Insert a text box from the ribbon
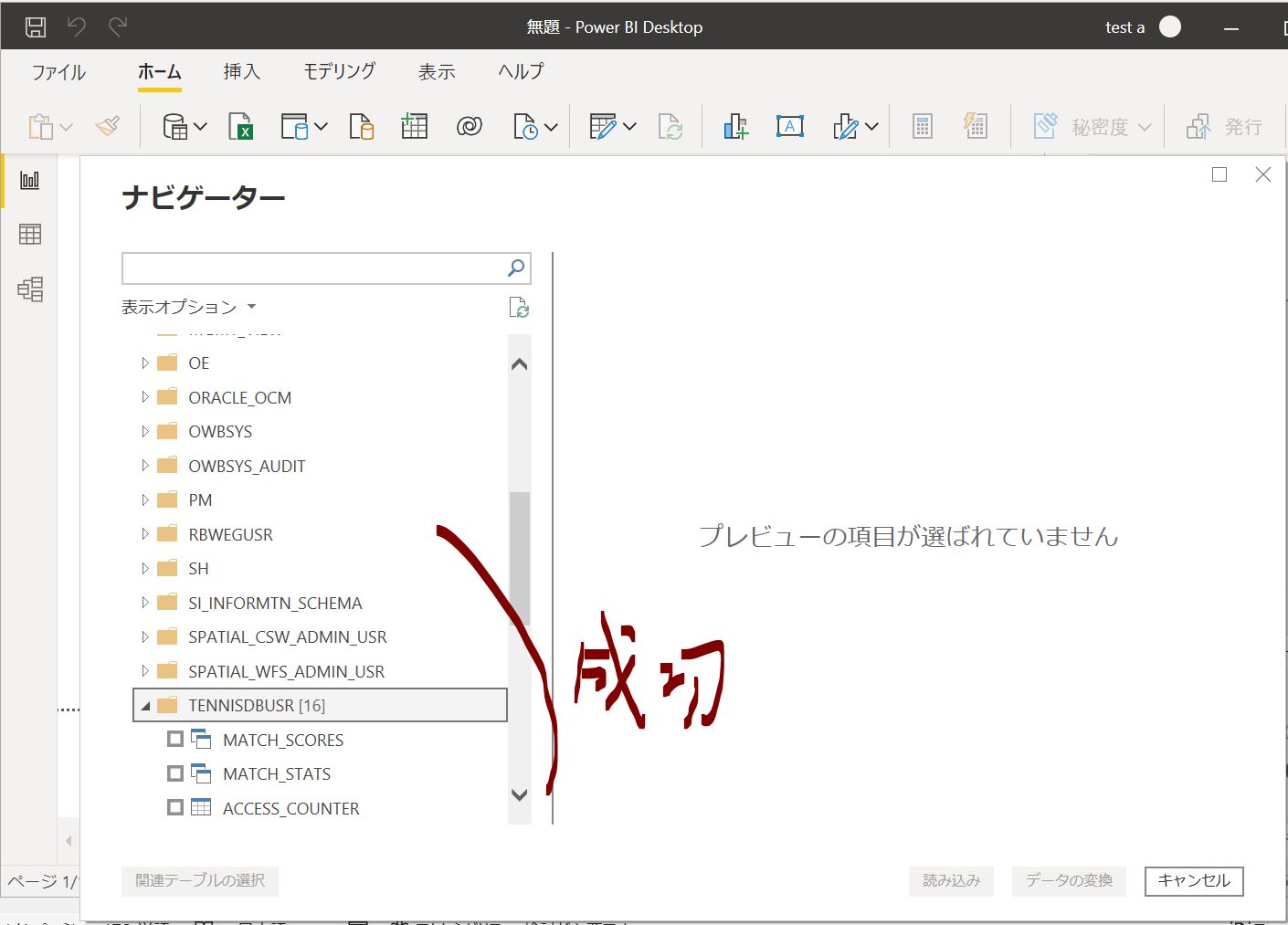Screen dimensions: 1288x925 pos(789,126)
